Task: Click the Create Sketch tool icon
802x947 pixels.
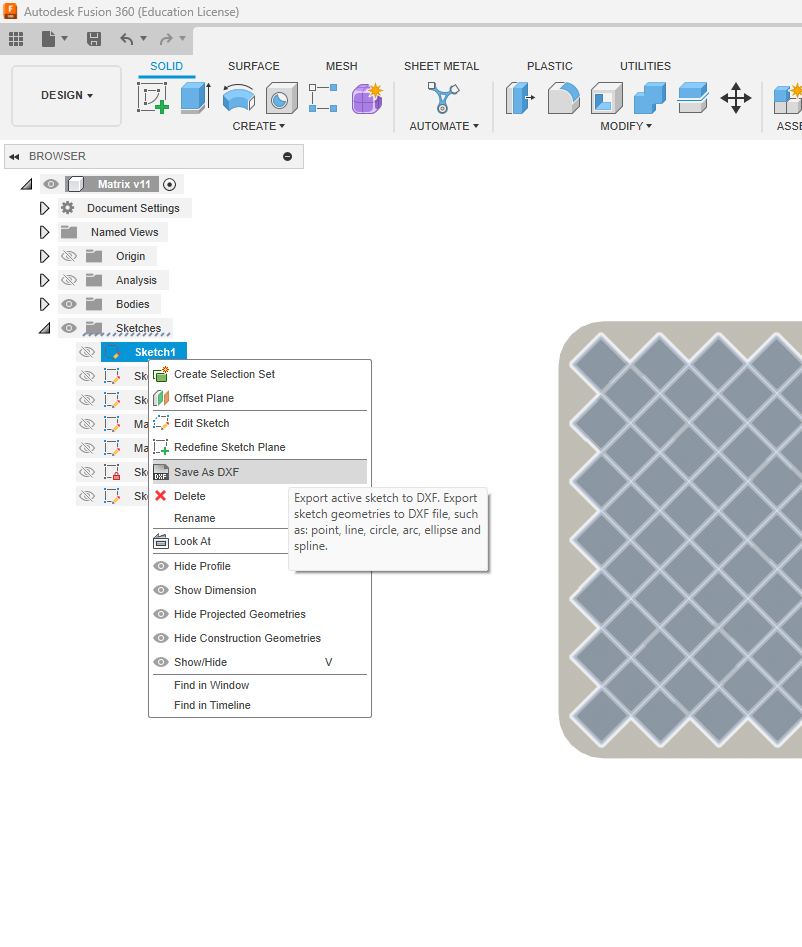Action: coord(152,98)
